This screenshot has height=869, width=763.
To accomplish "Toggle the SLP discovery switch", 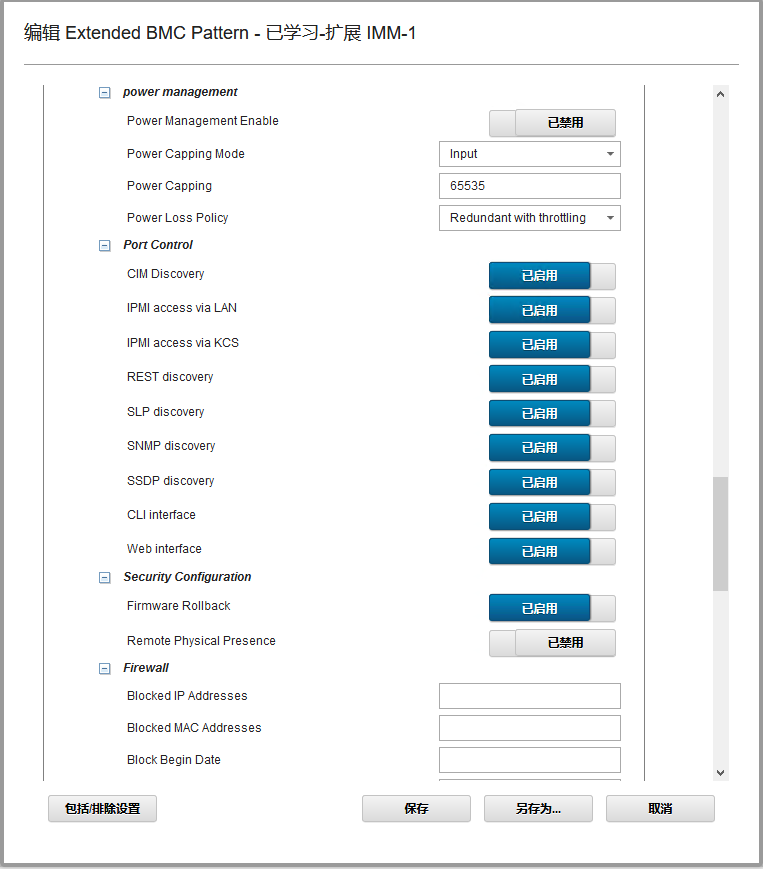I will pyautogui.click(x=552, y=413).
